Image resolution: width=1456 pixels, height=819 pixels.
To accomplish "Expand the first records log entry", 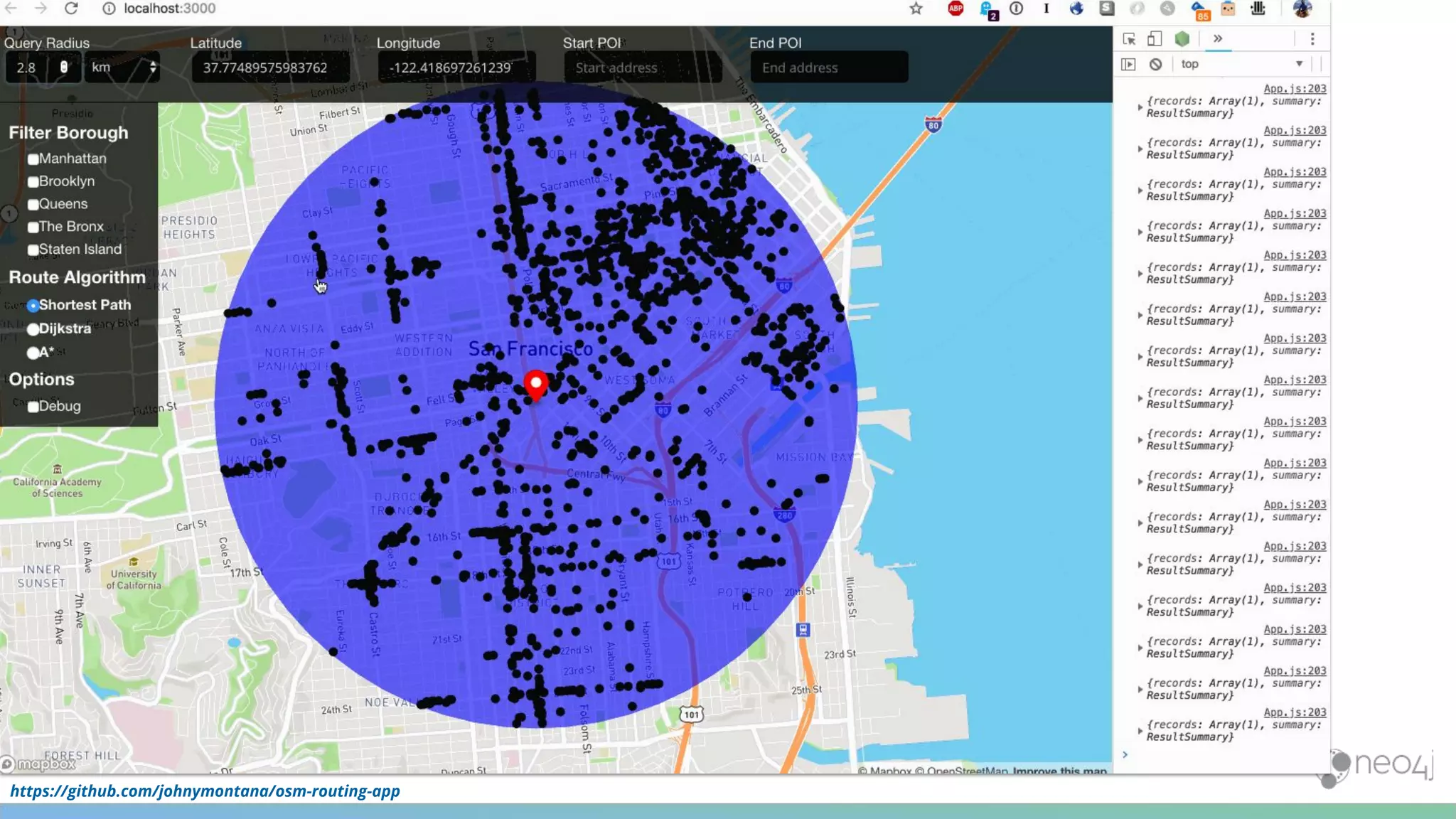I will 1140,107.
